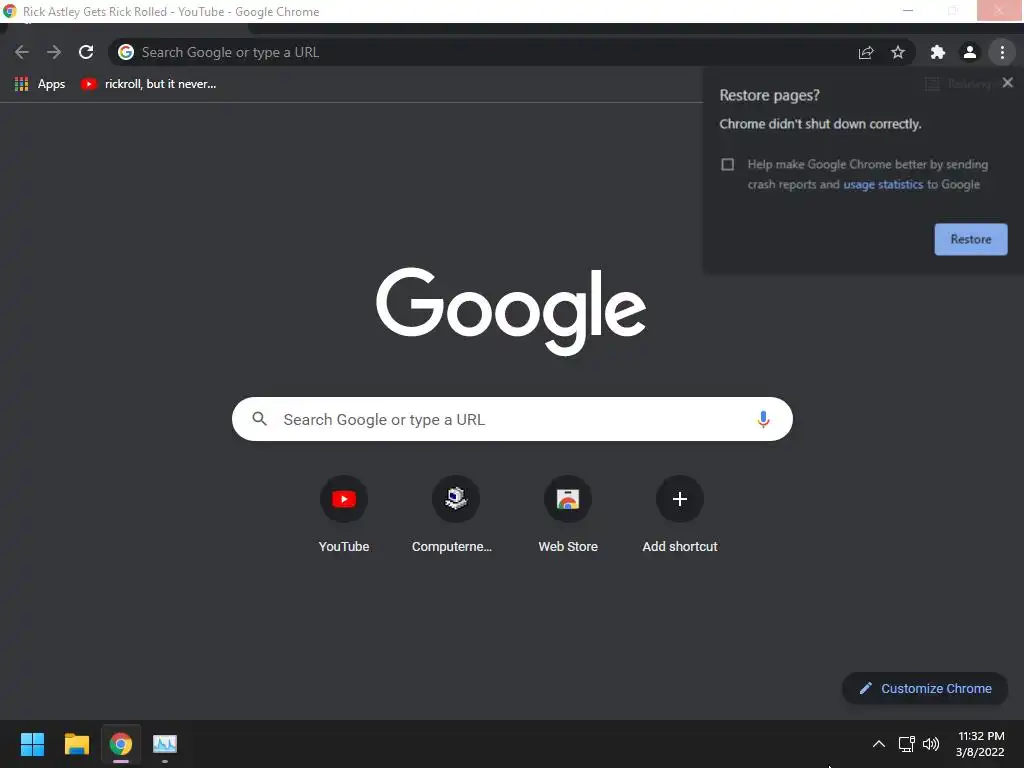Open the faded Reading list button

tap(959, 84)
